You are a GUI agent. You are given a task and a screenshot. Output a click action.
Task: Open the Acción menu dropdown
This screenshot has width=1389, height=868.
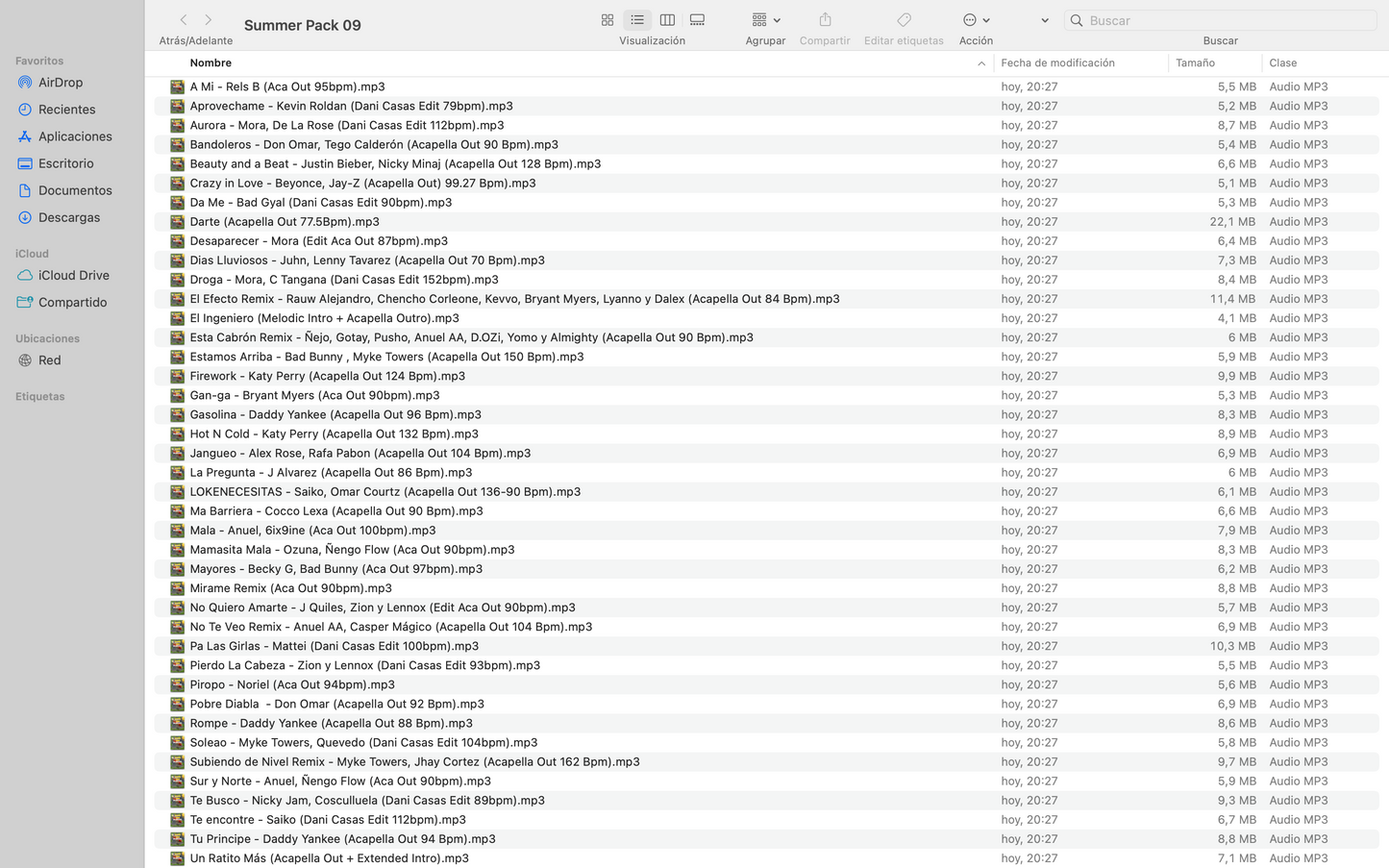[x=976, y=20]
